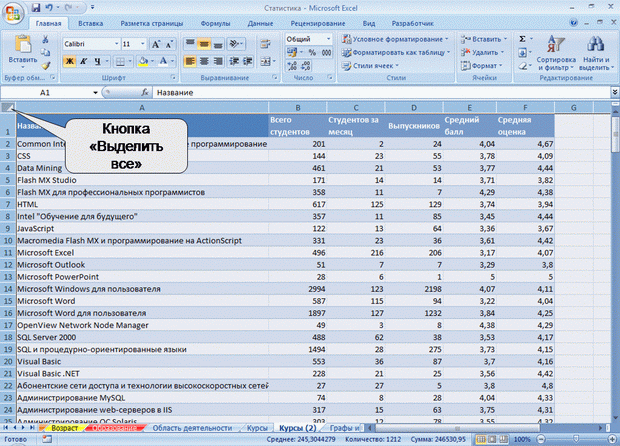Viewport: 620px width, 446px height.
Task: Switch to the Формулы ribbon tab
Action: click(x=215, y=23)
